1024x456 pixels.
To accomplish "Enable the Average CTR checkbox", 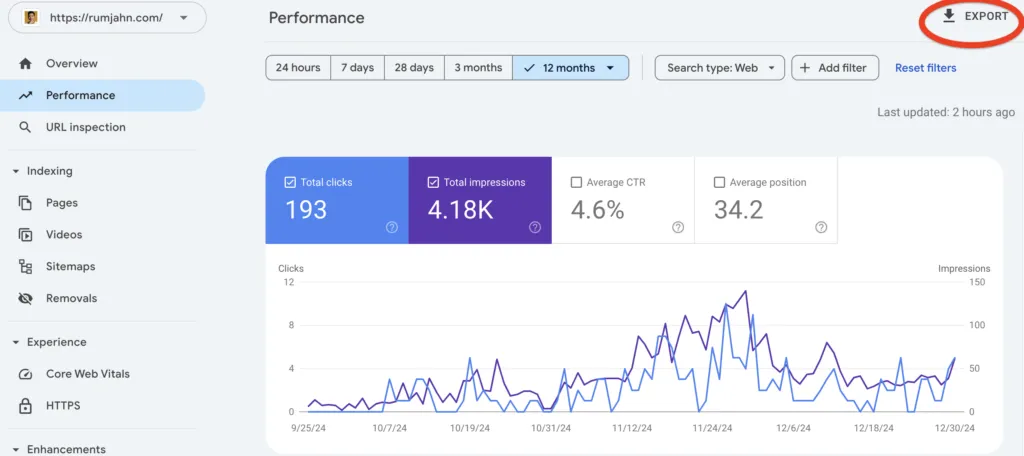I will point(576,183).
